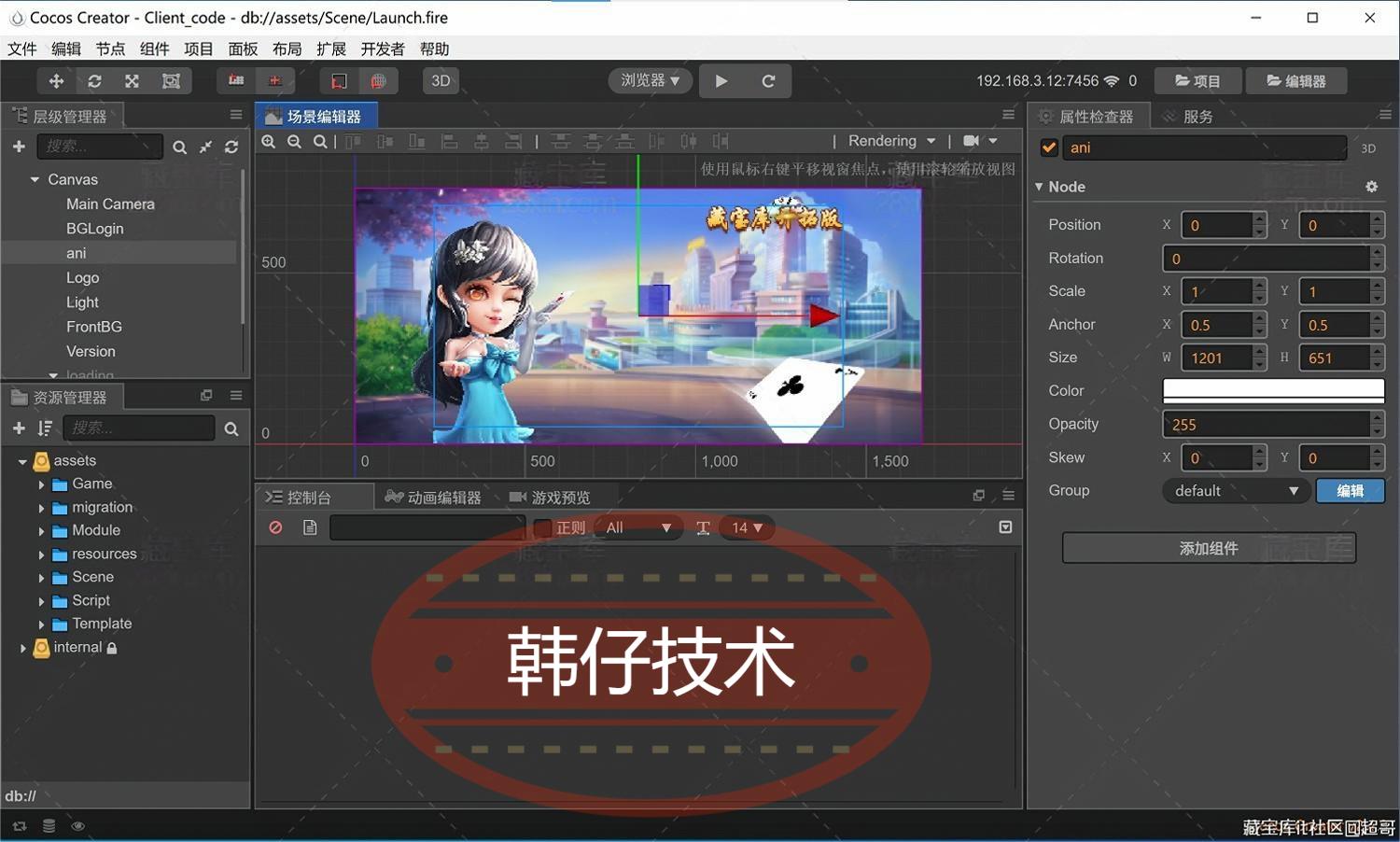Select the Main Camera node
This screenshot has height=842, width=1400.
tap(110, 203)
